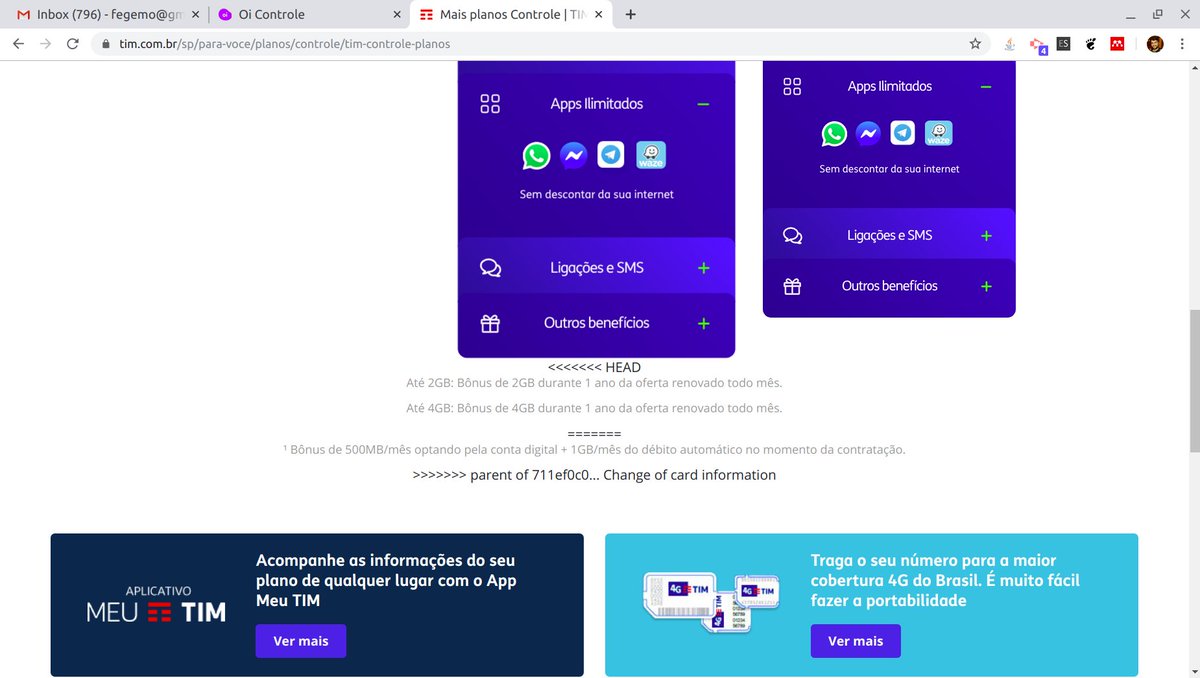Open the red Mendeley extension icon
1200x678 pixels.
pos(1118,44)
